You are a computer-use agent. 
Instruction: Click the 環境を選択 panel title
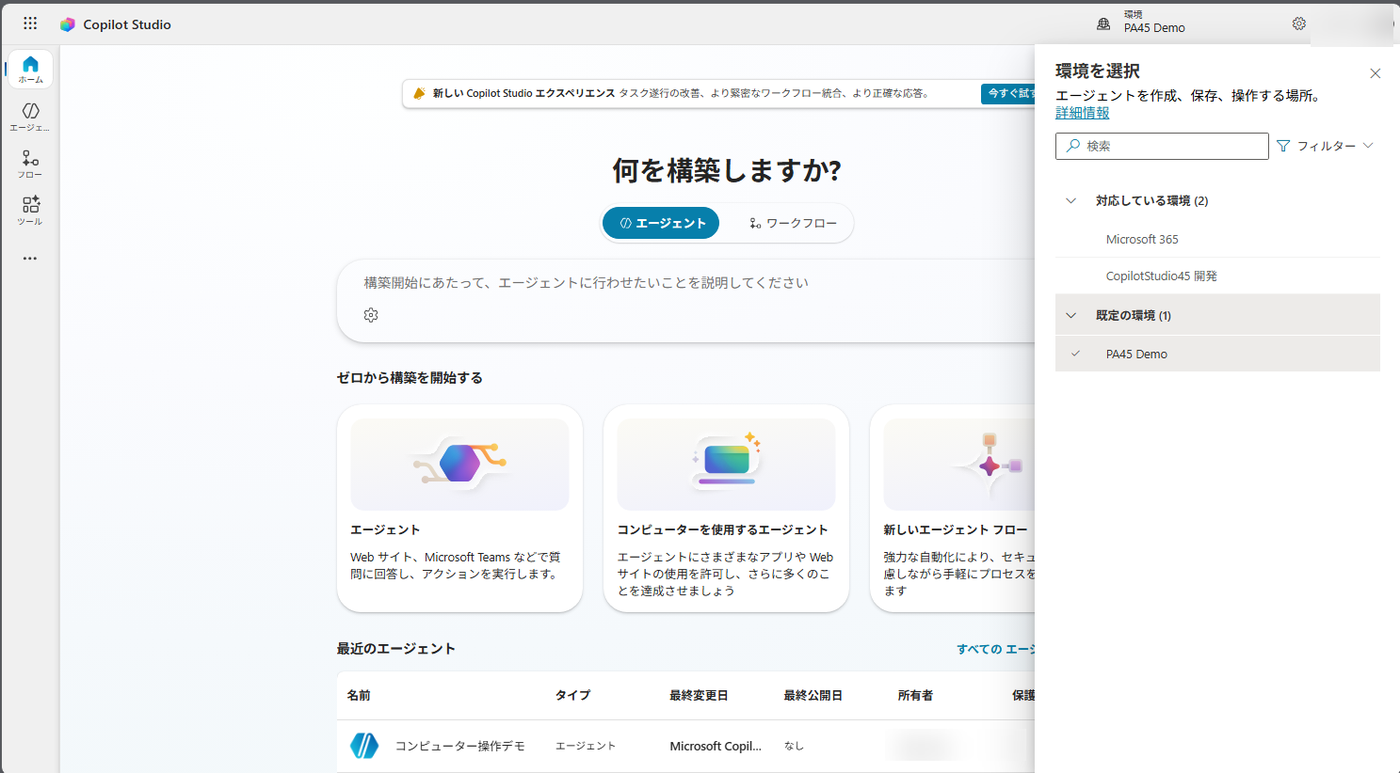[1098, 71]
